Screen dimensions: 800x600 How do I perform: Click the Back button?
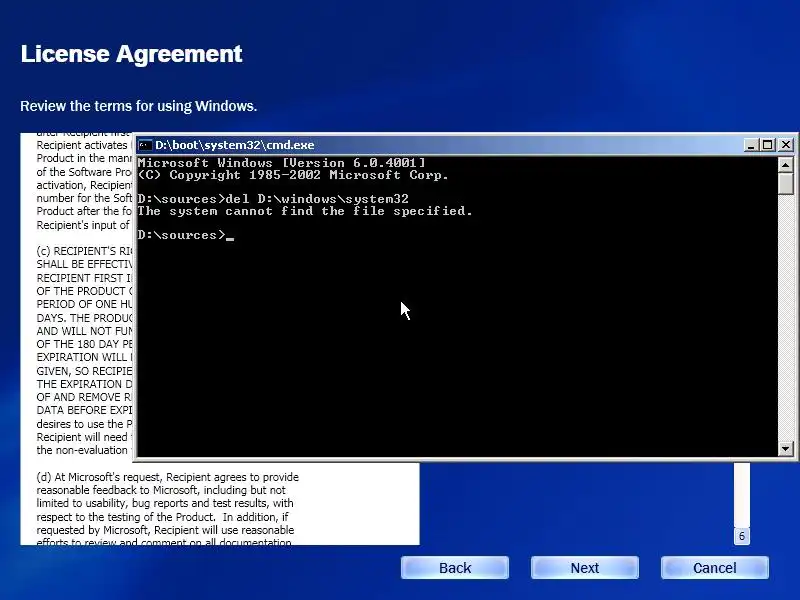455,568
